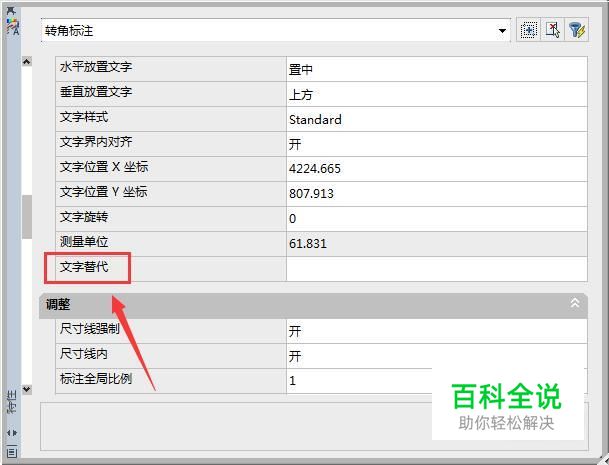Select the 文字样式 property label
This screenshot has width=609, height=465.
84,117
